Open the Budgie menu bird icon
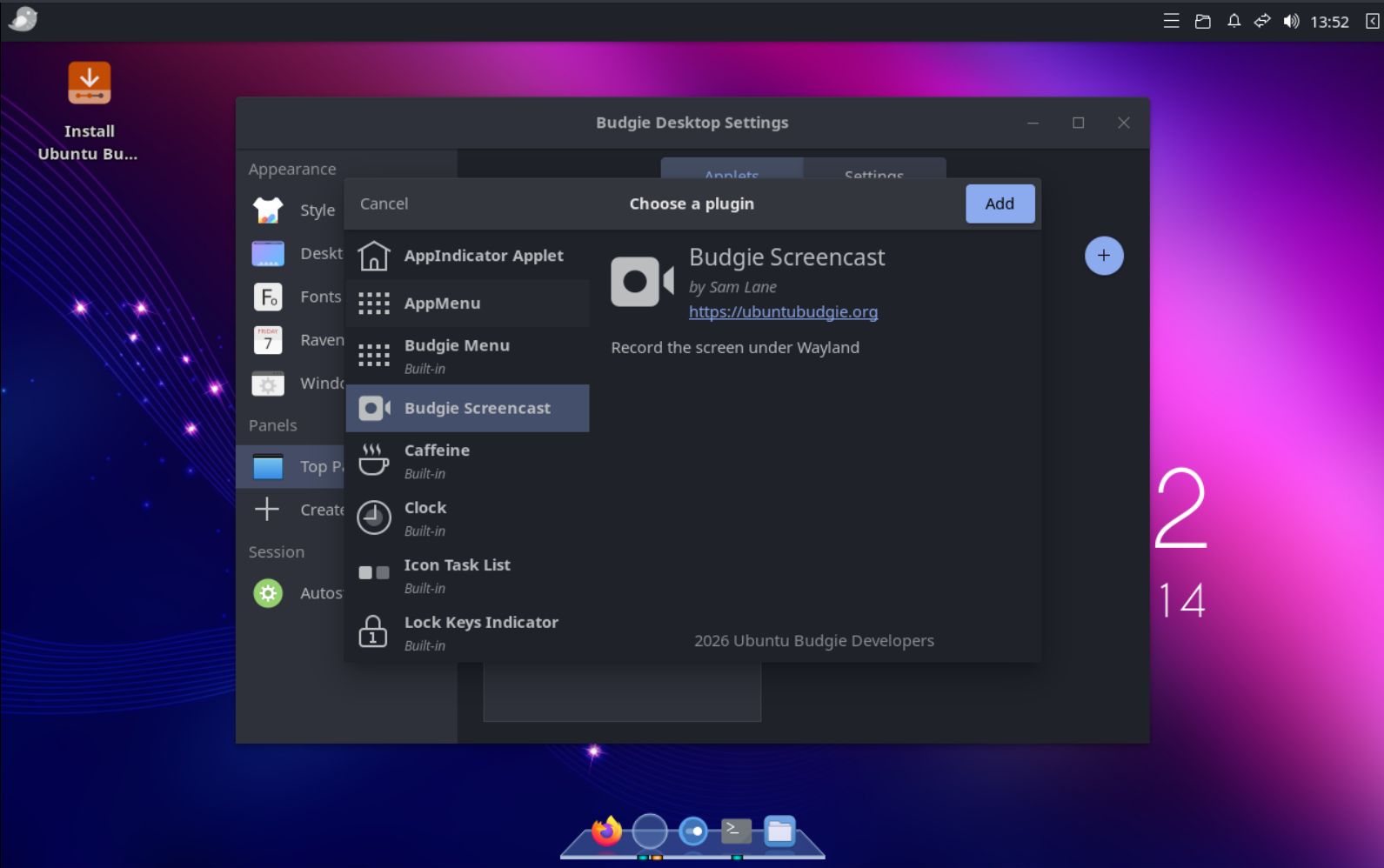The height and width of the screenshot is (868, 1384). point(23,19)
